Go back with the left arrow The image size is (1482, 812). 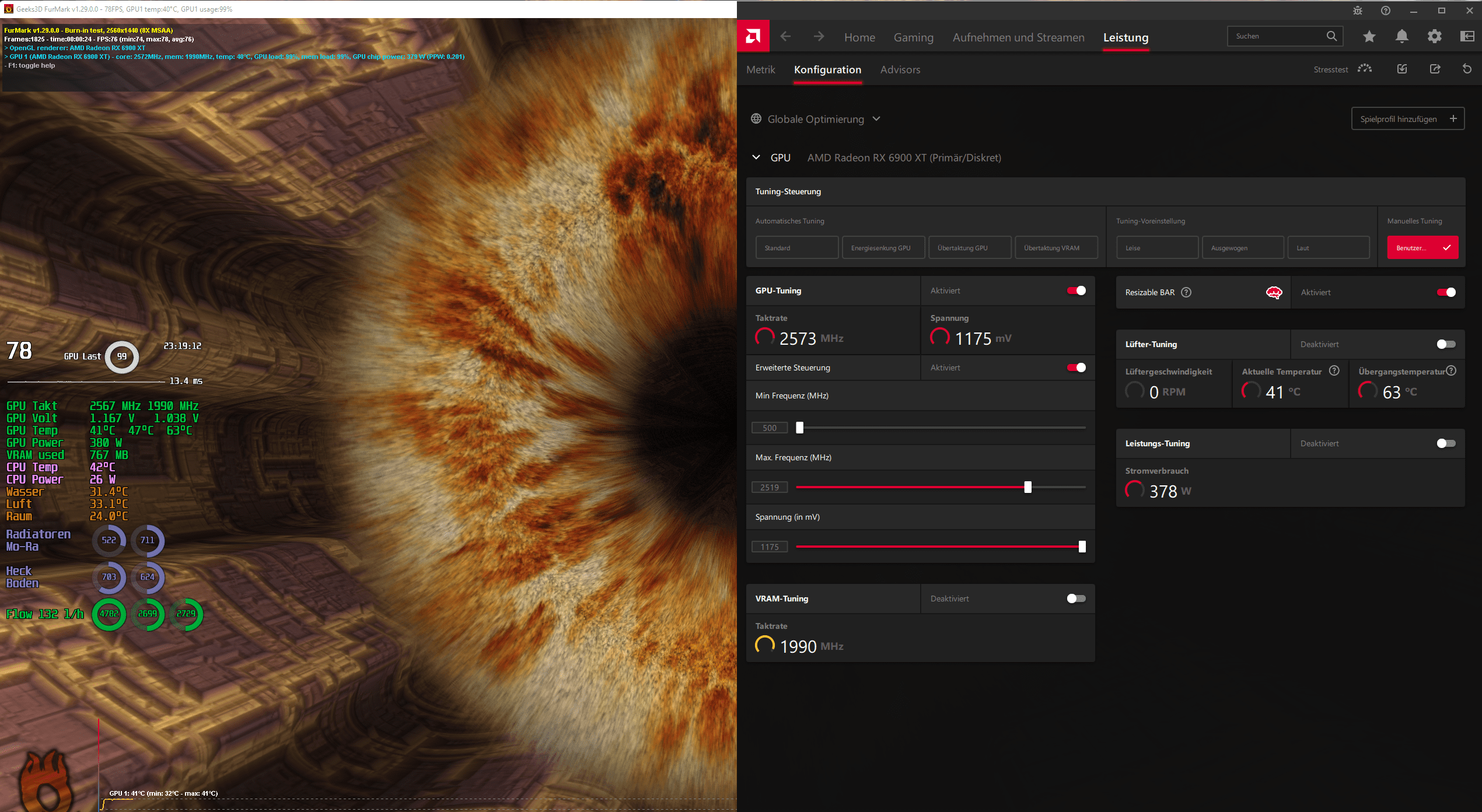coord(785,37)
